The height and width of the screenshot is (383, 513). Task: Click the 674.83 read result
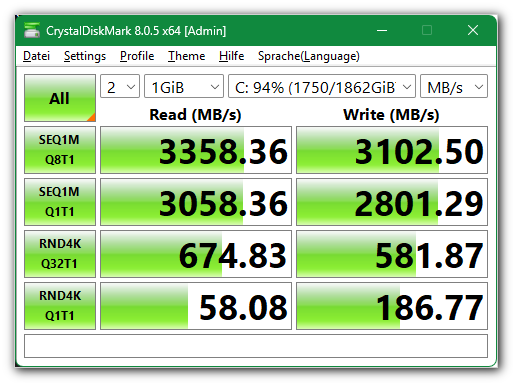[196, 254]
